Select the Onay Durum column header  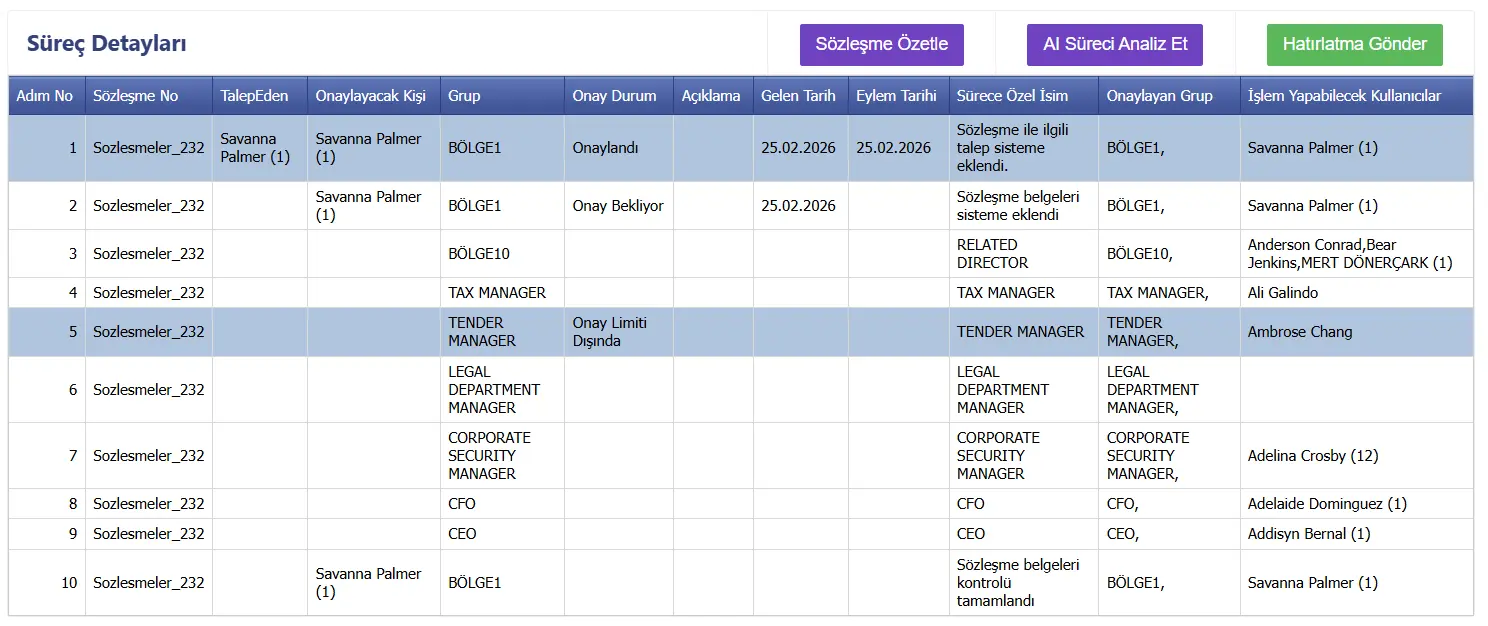[x=614, y=96]
